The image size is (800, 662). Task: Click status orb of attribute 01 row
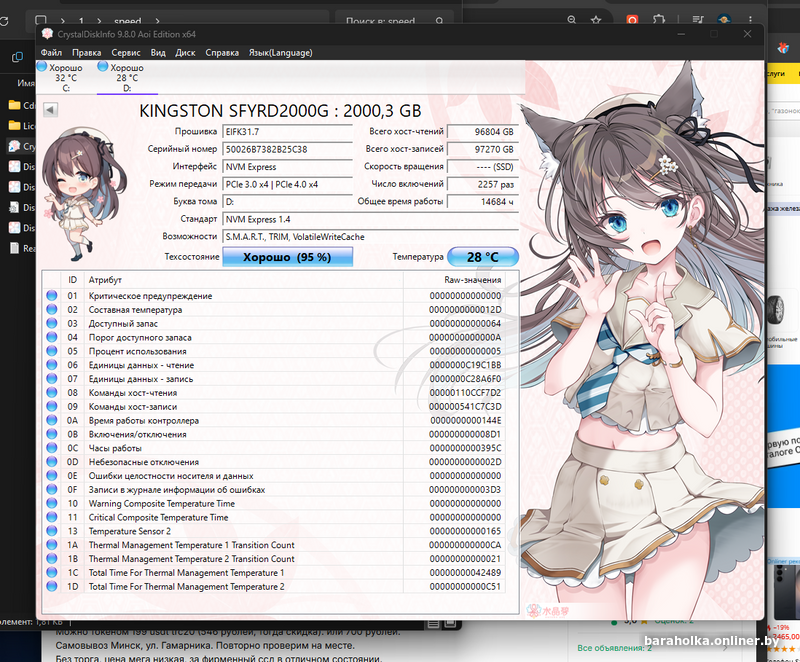(52, 295)
